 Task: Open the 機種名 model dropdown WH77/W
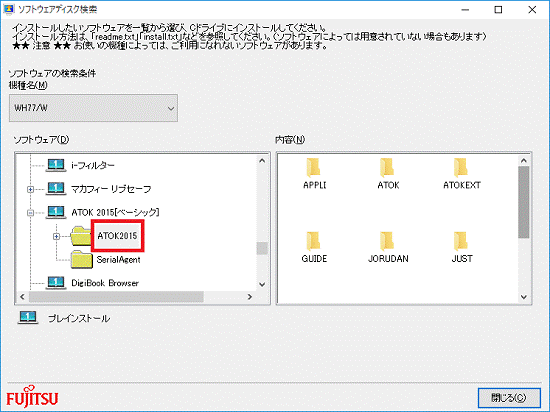point(93,108)
